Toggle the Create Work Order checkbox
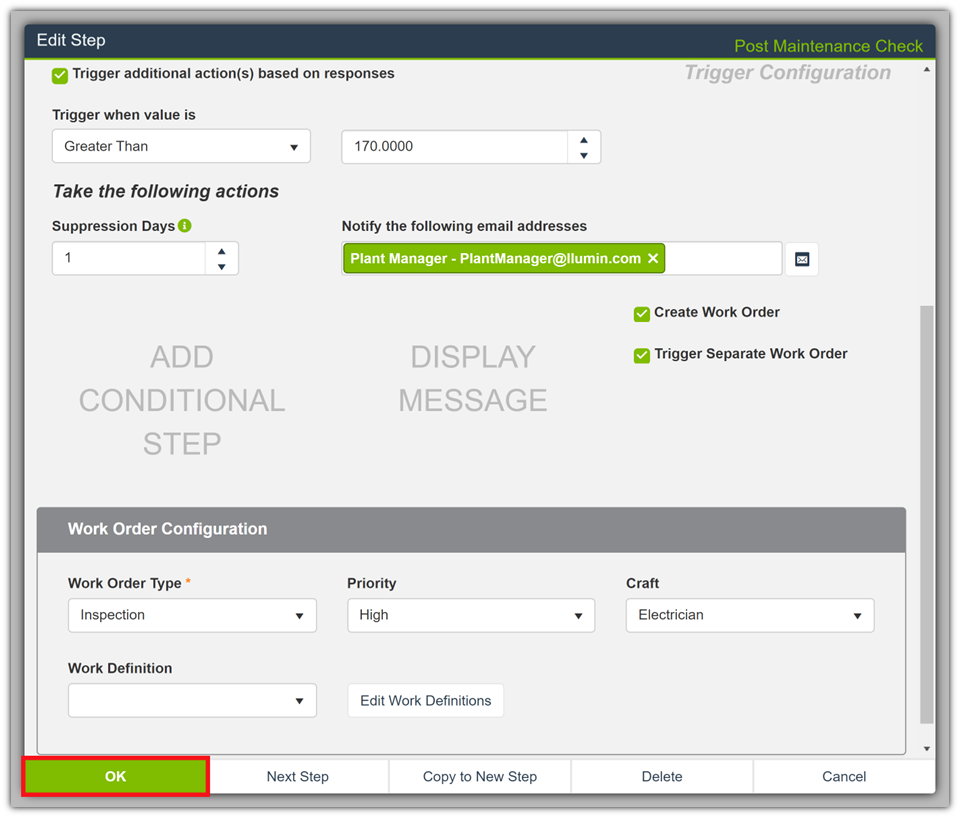This screenshot has width=960, height=818. pos(642,314)
